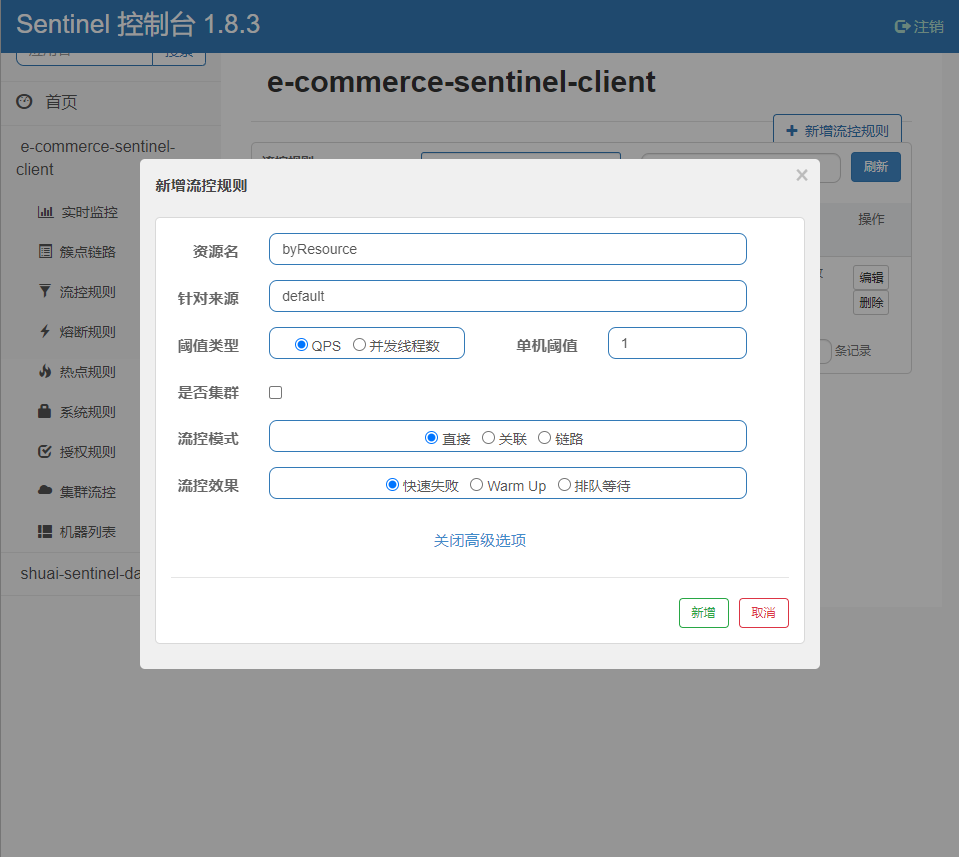Expand the shuai-sentinel-da application entry
959x857 pixels.
point(80,573)
